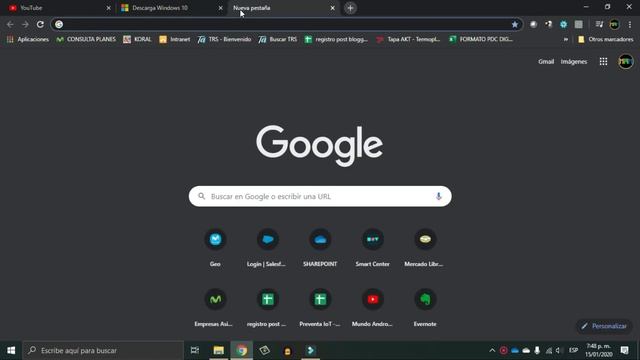Open the Imágenes link

tap(573, 62)
